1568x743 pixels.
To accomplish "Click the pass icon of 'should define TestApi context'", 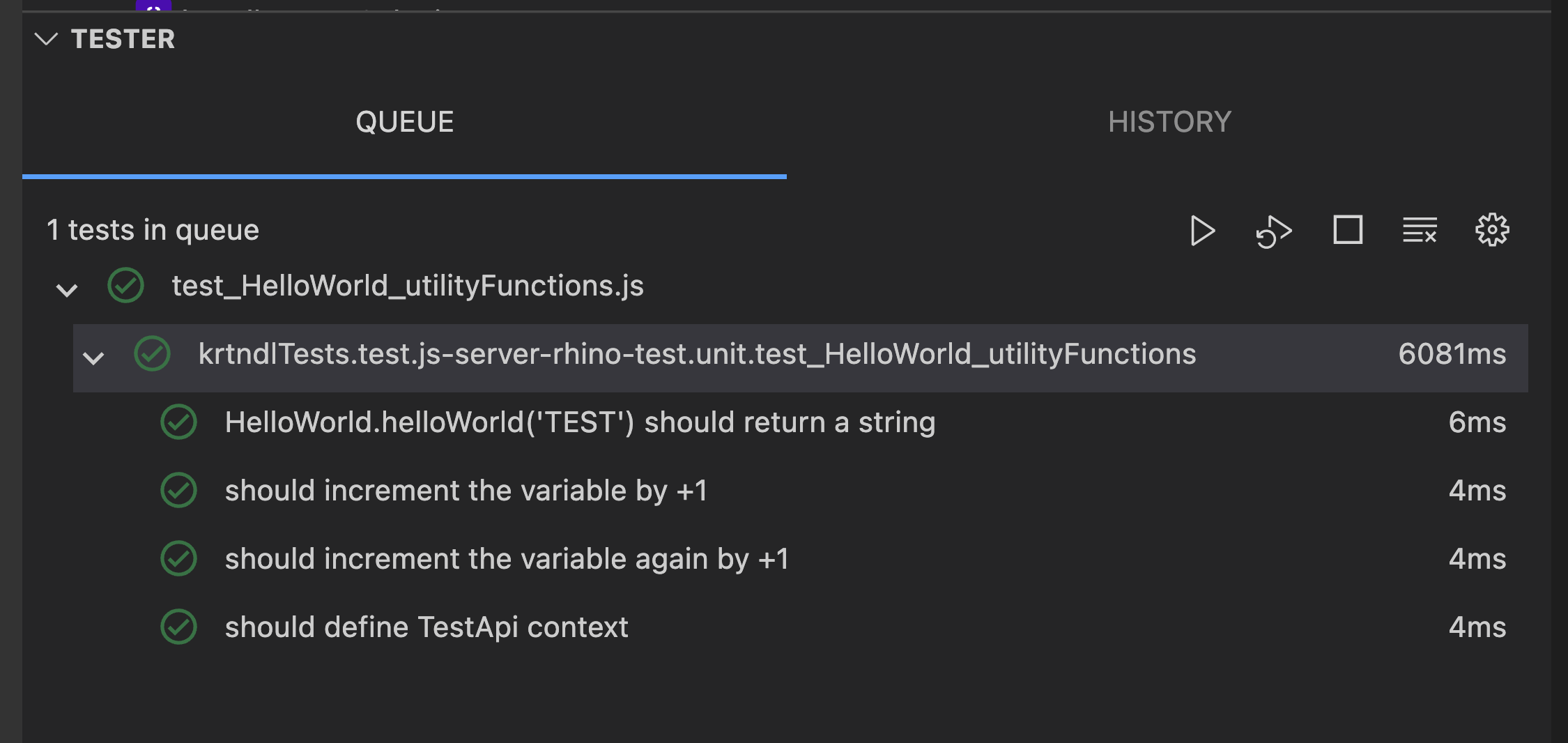I will click(179, 627).
